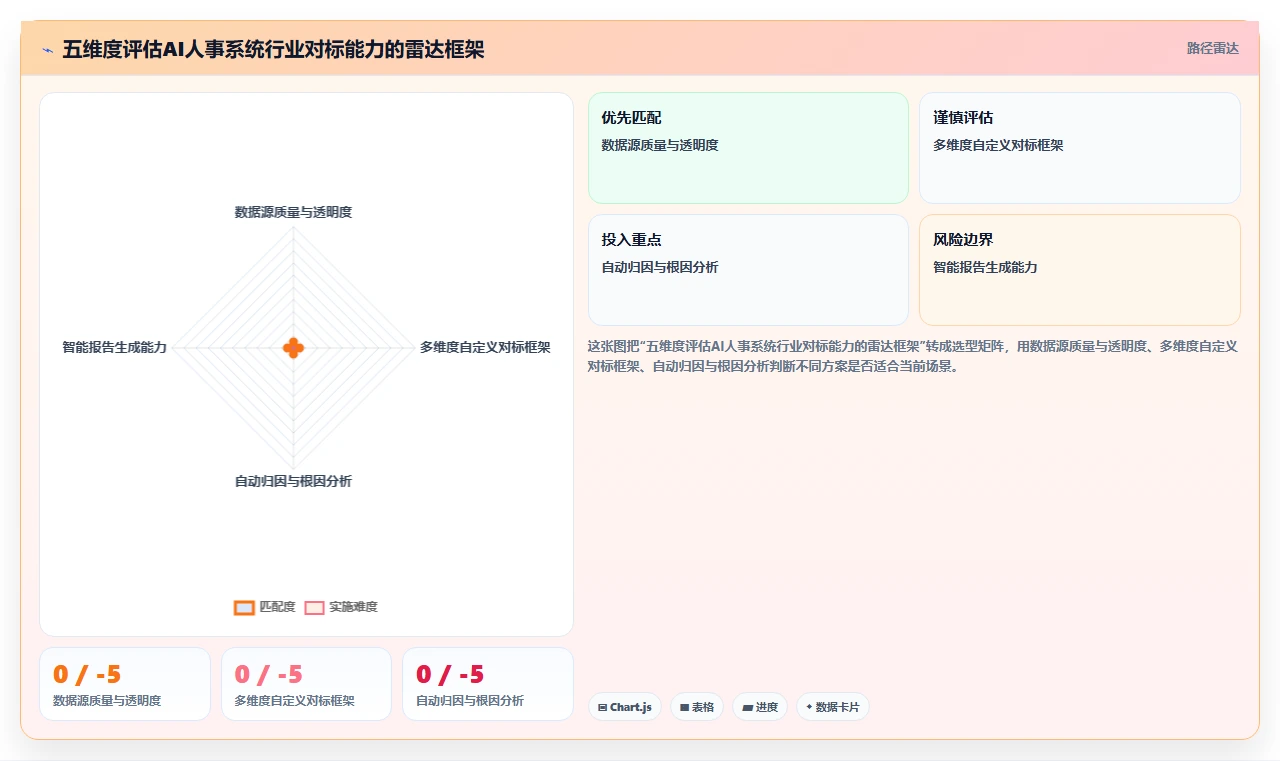Image resolution: width=1280 pixels, height=761 pixels.
Task: Toggle the 实施难度 legend item
Action: tap(341, 607)
